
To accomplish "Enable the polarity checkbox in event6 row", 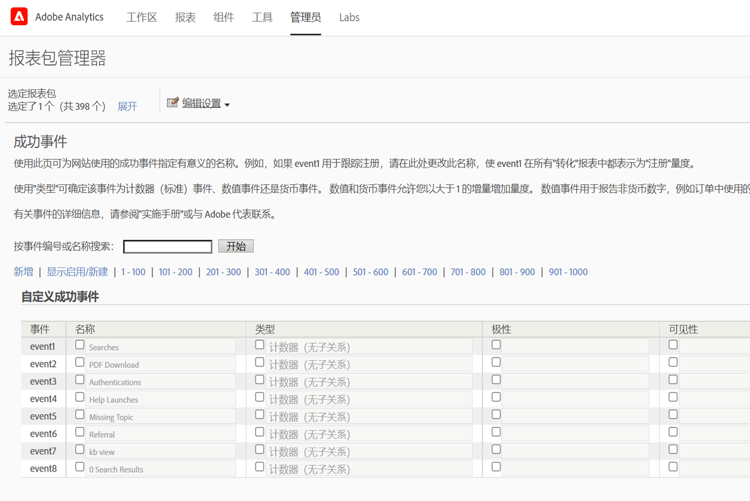I will pyautogui.click(x=496, y=432).
